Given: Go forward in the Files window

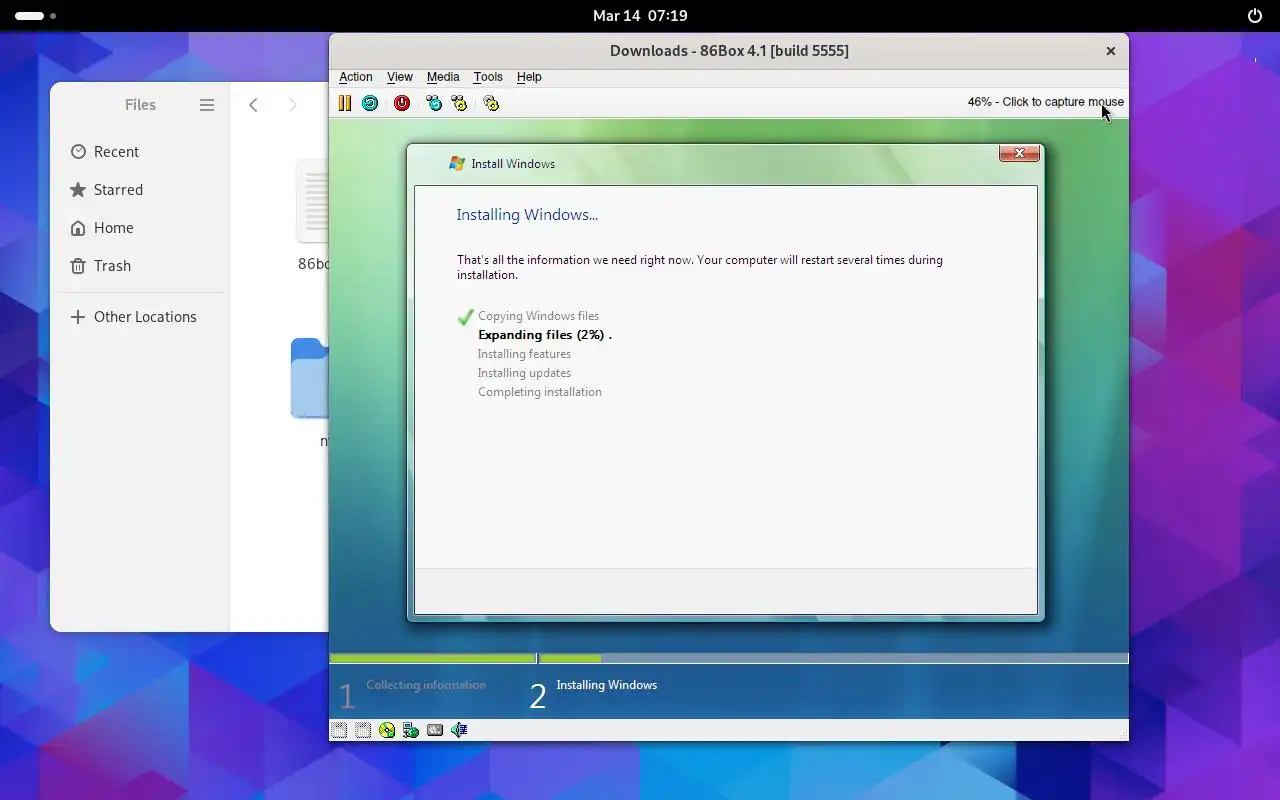Looking at the screenshot, I should click(x=292, y=105).
